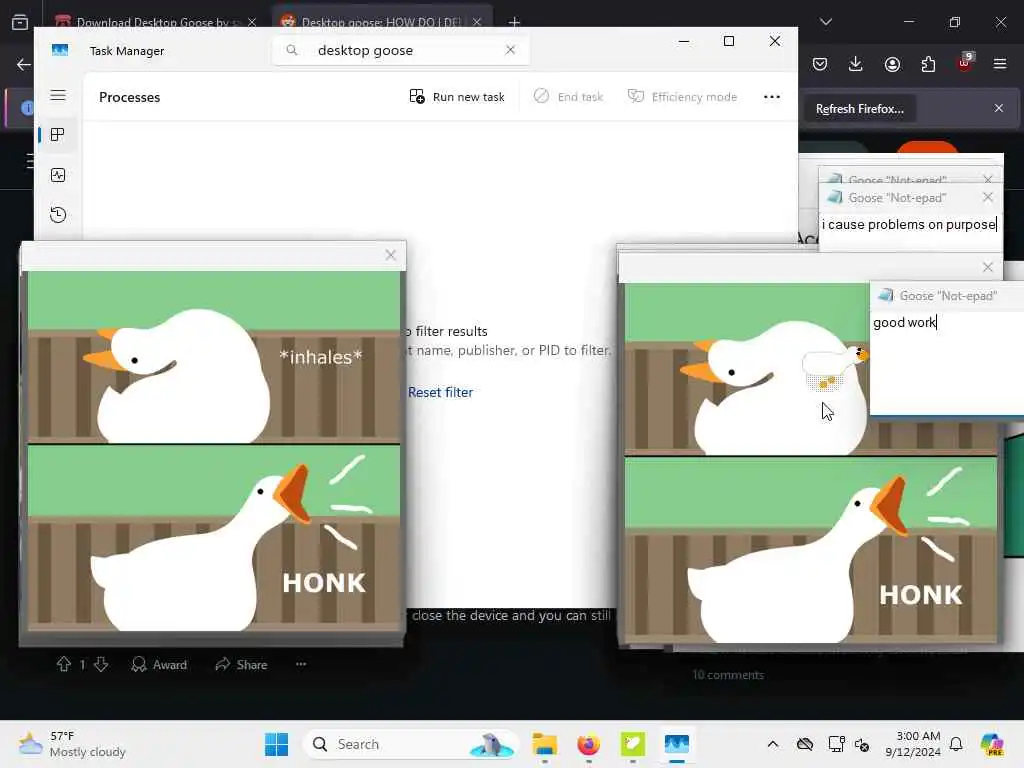Open a new Firefox tab
Screen dimensions: 1024x768
click(514, 22)
